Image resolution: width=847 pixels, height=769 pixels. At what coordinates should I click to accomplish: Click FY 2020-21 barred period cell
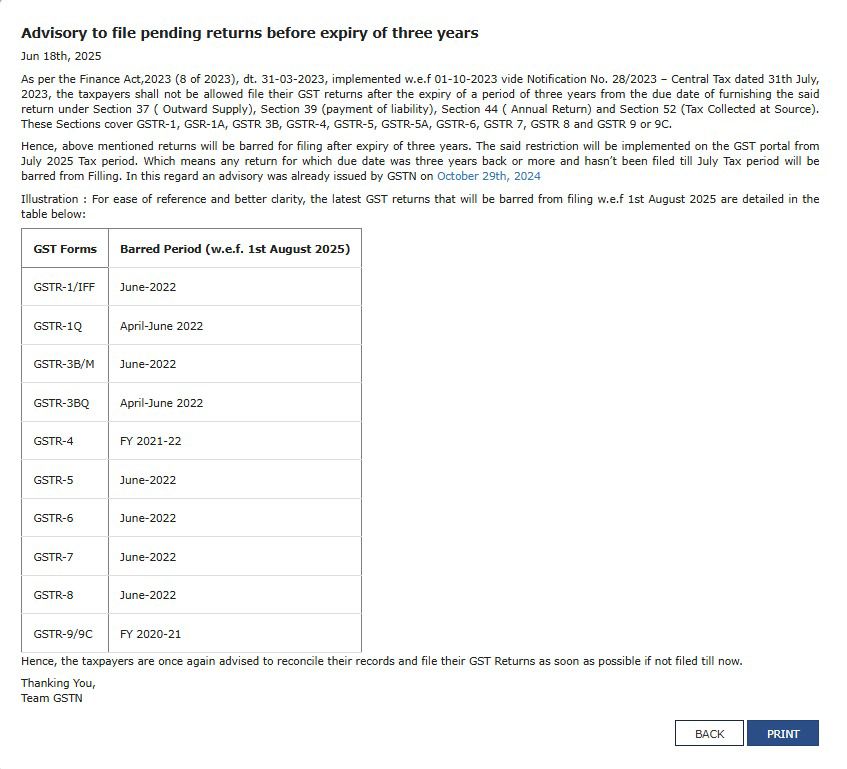(x=151, y=634)
